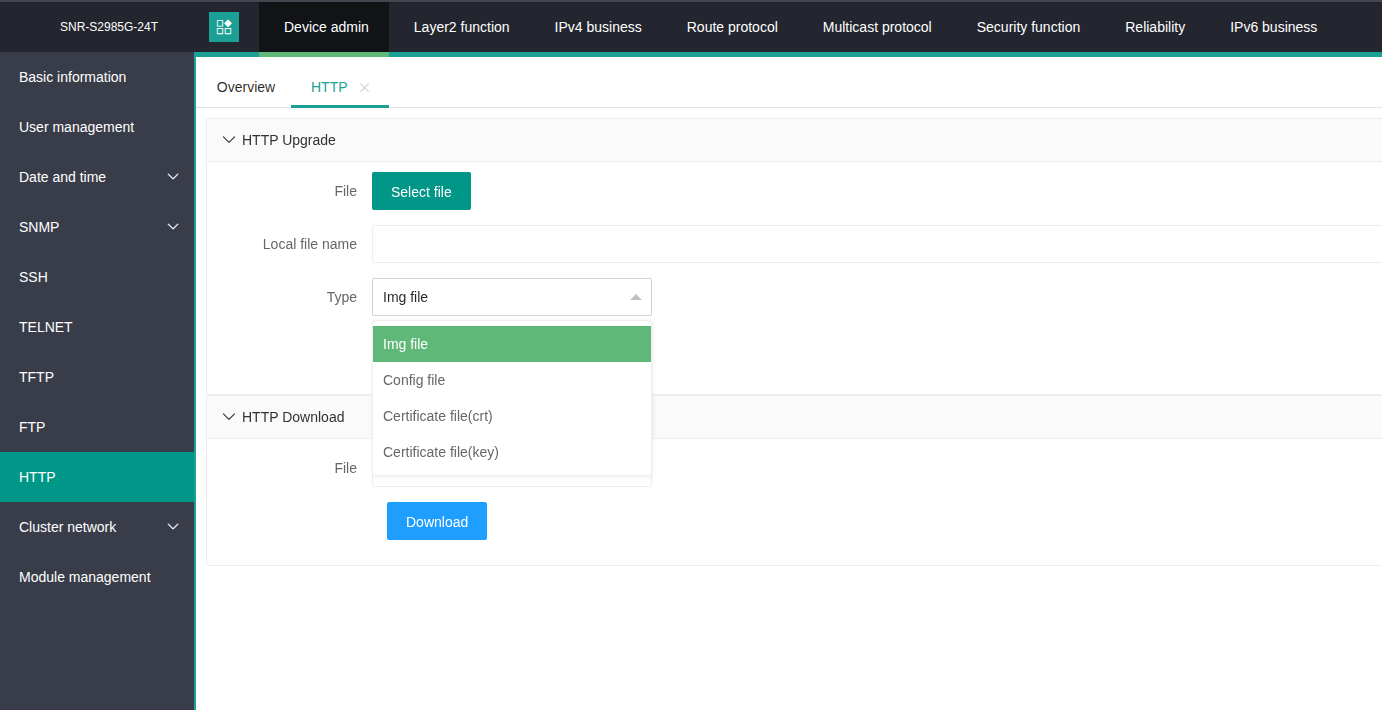Screen dimensions: 1382x710
Task: Expand the SNMP submenu arrow
Action: [173, 227]
